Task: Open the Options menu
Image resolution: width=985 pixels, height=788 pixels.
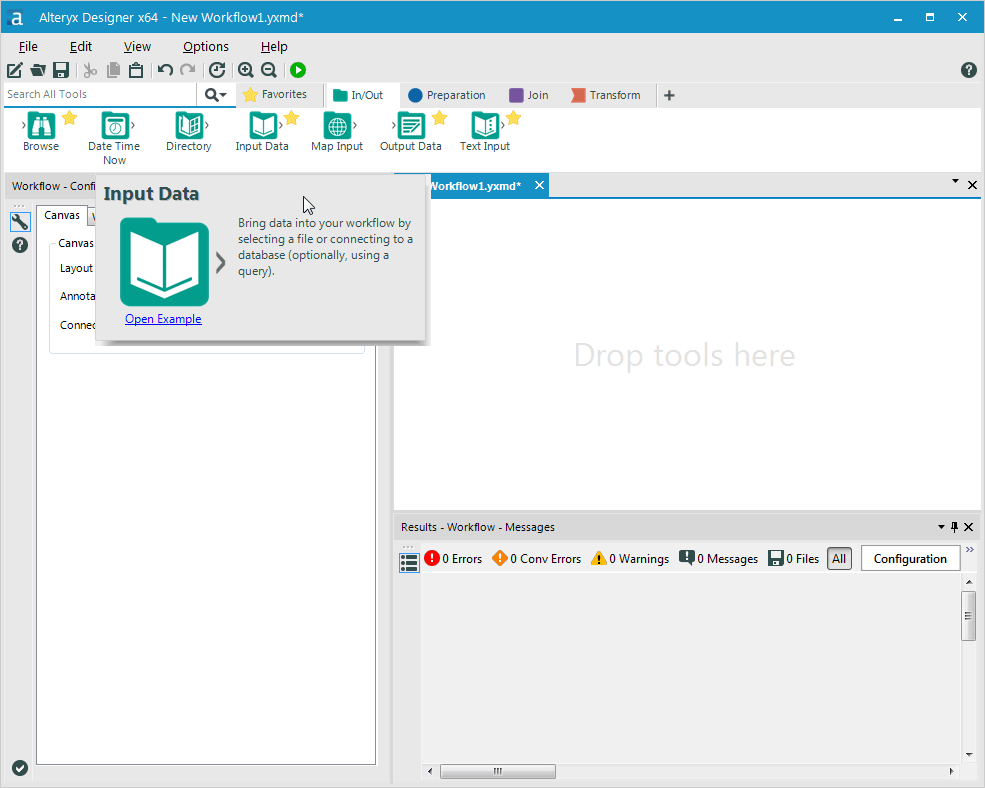Action: (x=205, y=47)
